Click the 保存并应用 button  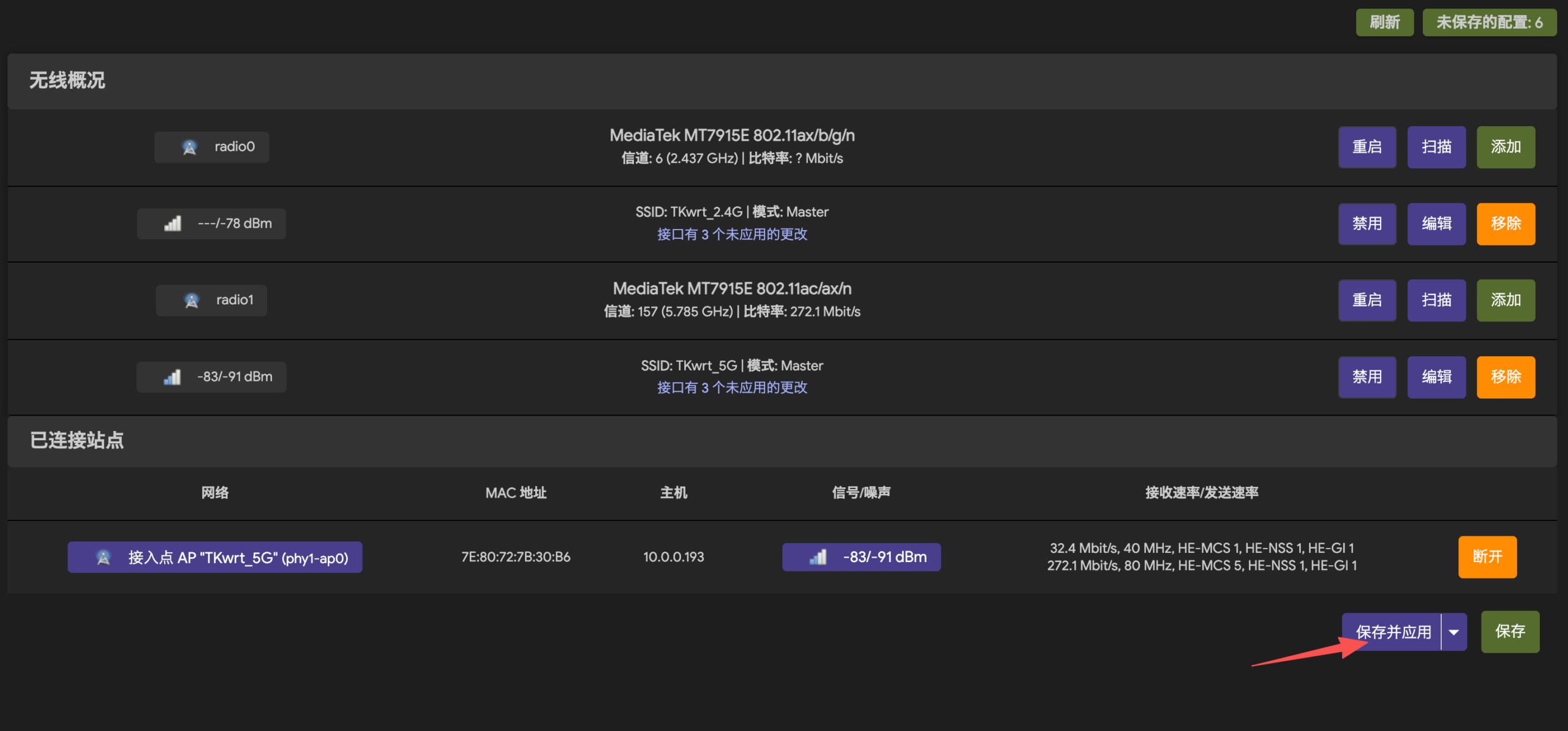pos(1393,632)
